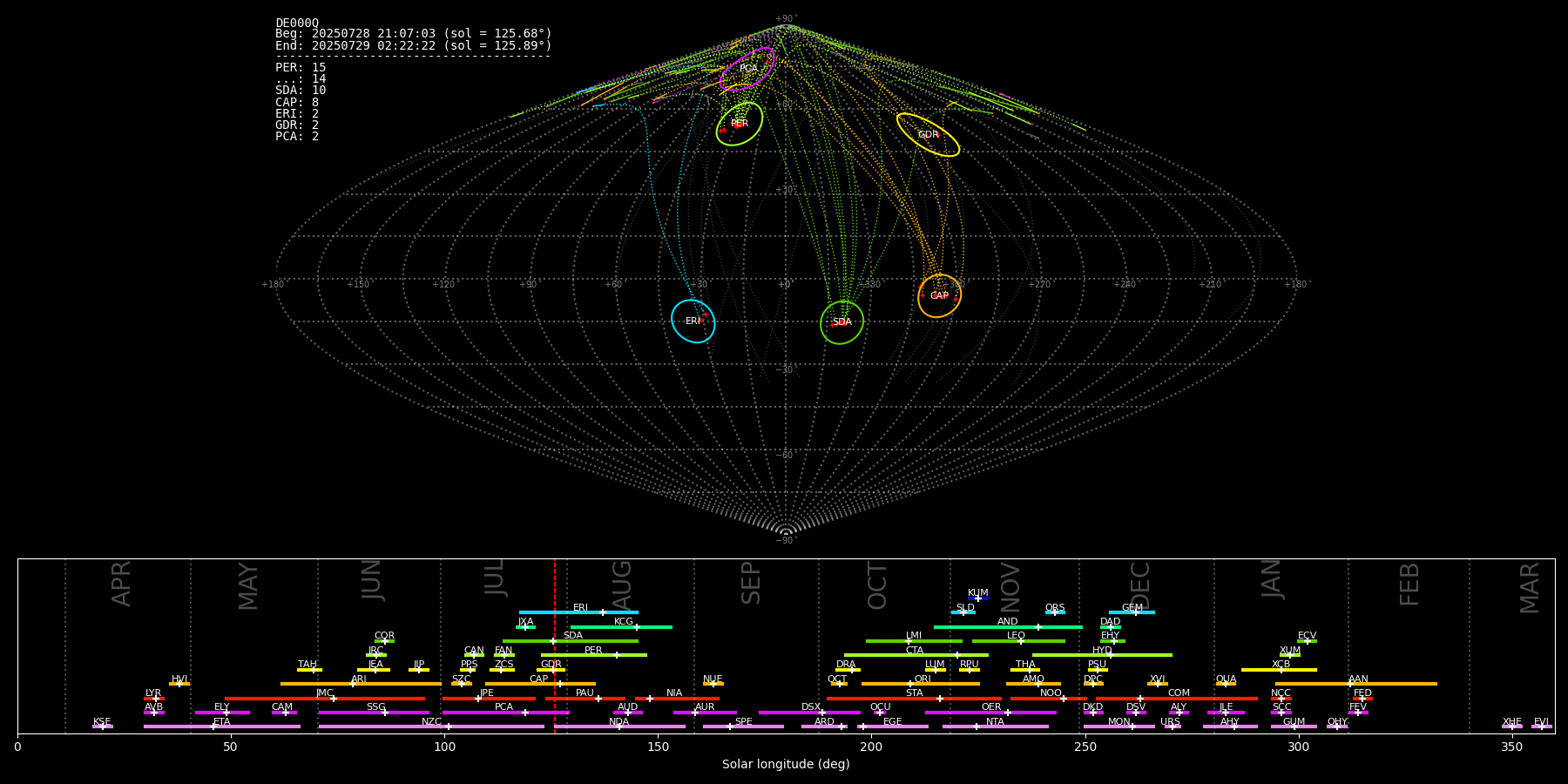This screenshot has height=784, width=1568.
Task: Click the SPE shower bar in timeline
Action: 743,727
